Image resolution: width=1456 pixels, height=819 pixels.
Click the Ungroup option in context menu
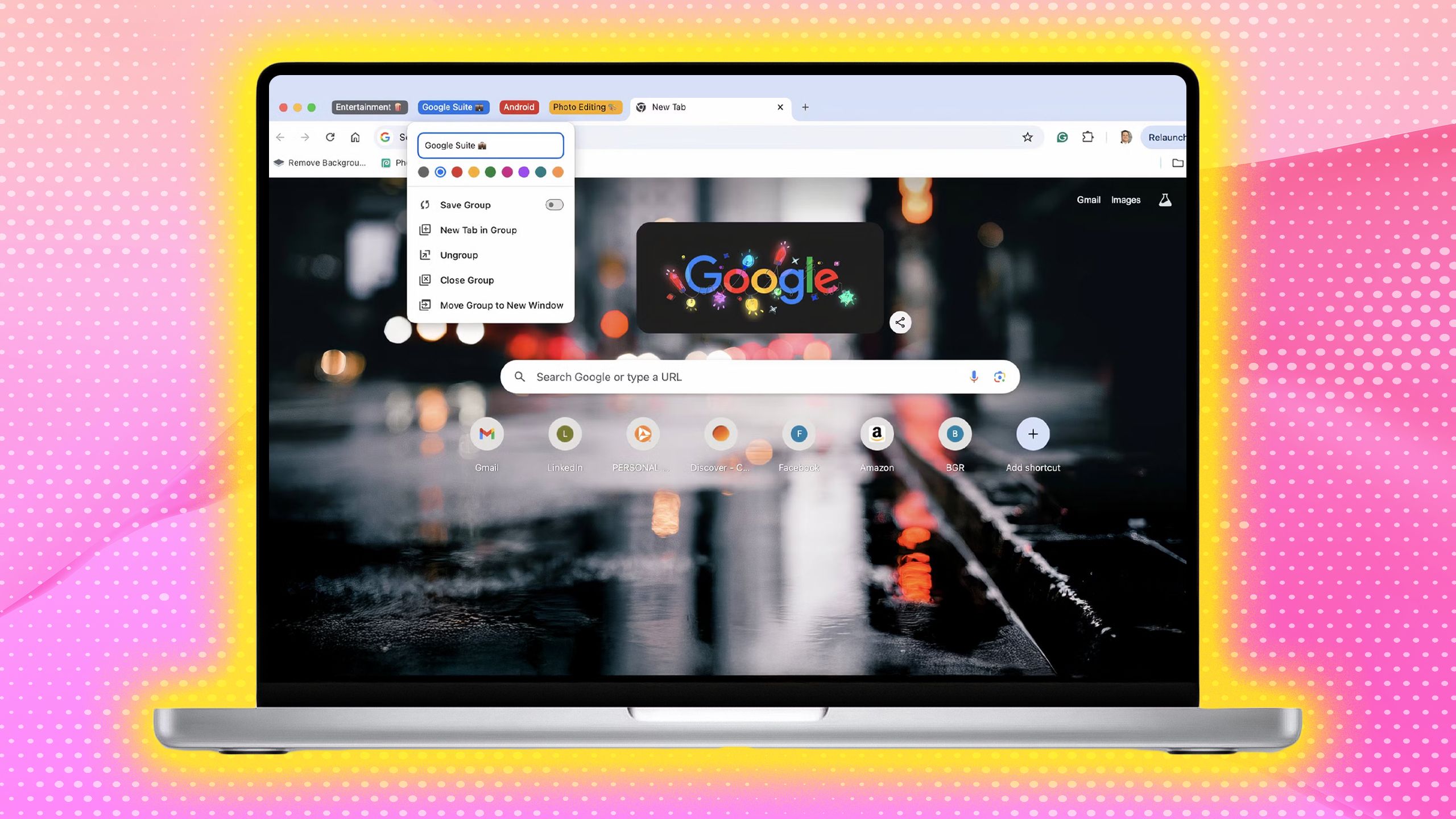point(459,255)
